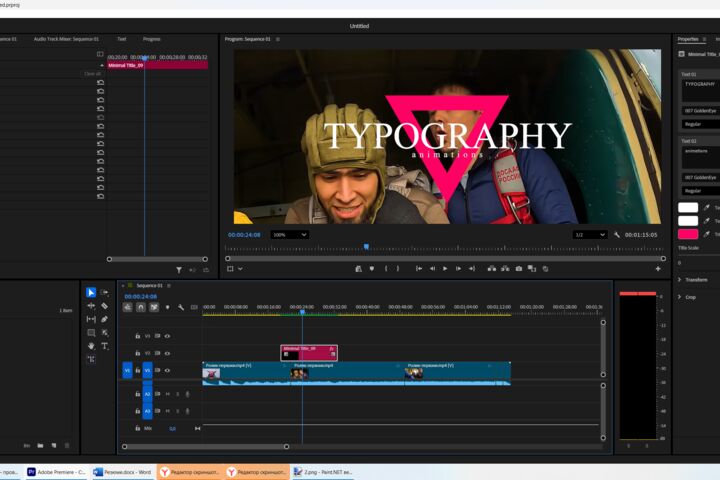
Task: Select the Selection arrow tool
Action: click(x=91, y=292)
